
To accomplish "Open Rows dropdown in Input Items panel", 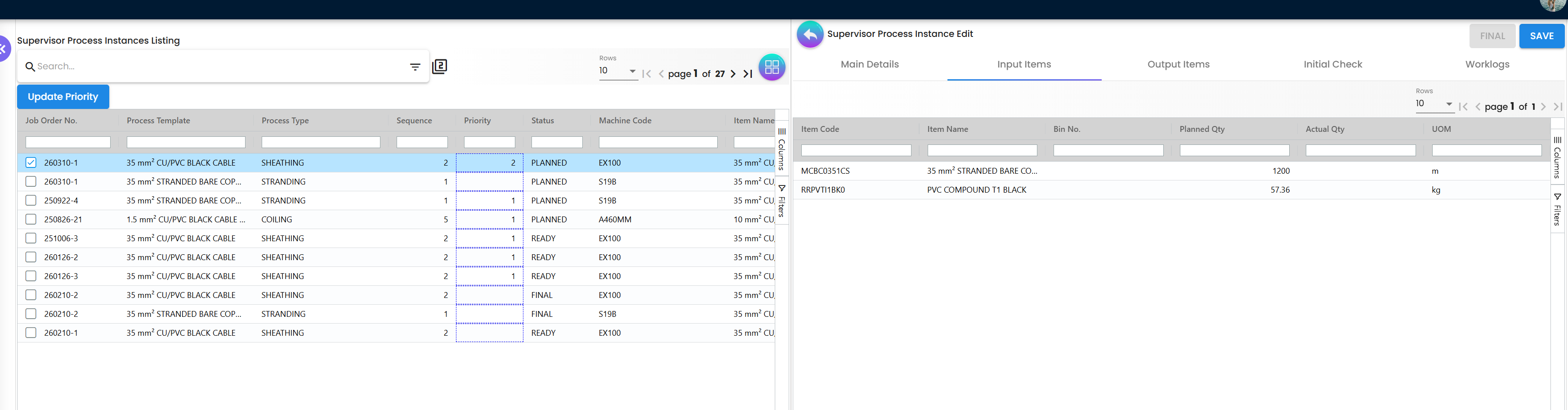I will pos(1434,104).
